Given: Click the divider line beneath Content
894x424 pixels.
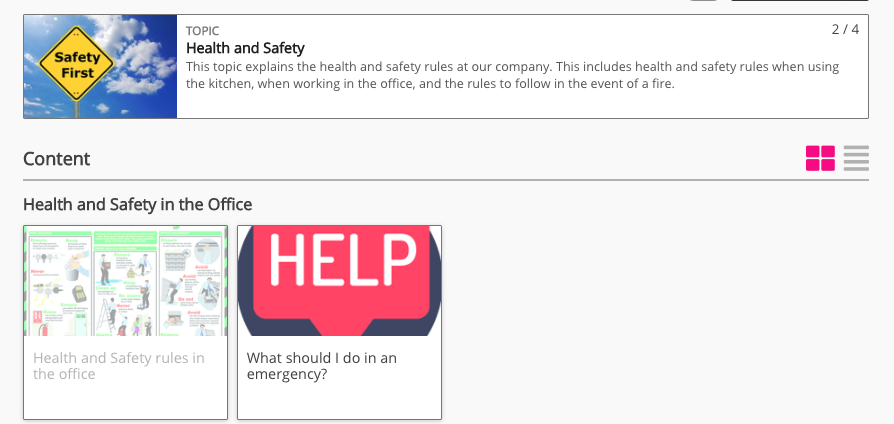Looking at the screenshot, I should click(445, 180).
